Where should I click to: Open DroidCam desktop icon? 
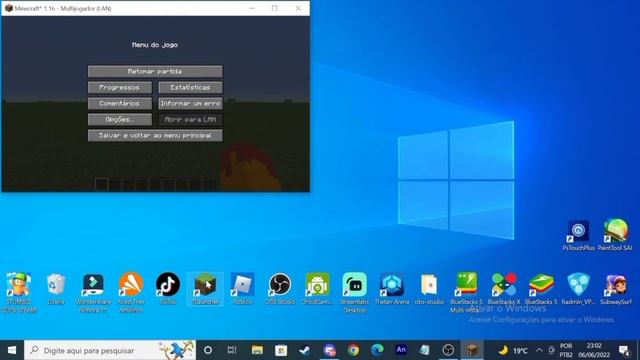[318, 289]
